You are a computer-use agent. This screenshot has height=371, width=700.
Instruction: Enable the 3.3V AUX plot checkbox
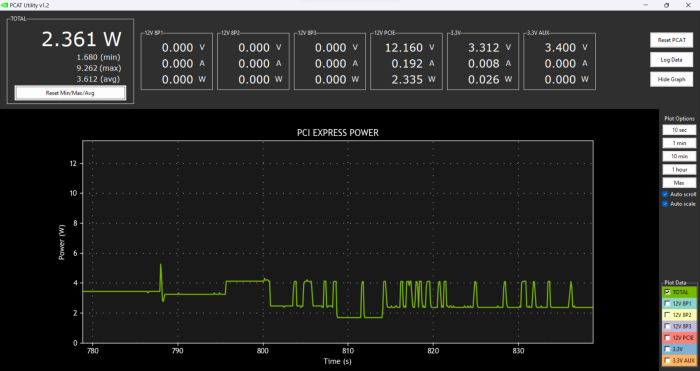click(x=667, y=360)
